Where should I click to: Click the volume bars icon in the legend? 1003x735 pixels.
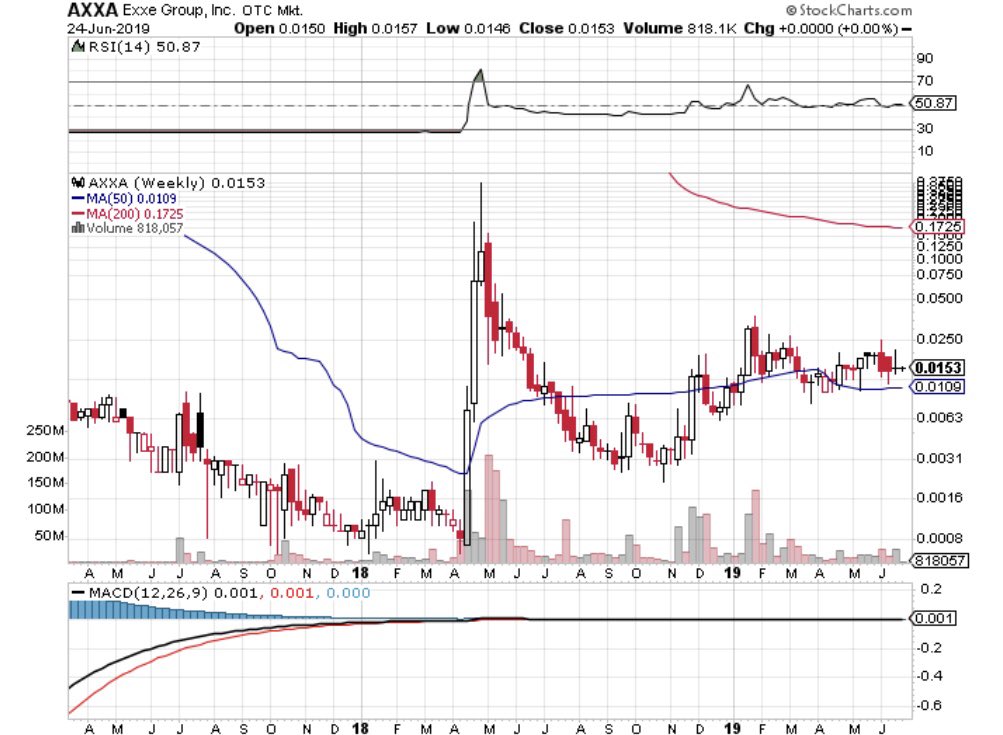coord(78,228)
